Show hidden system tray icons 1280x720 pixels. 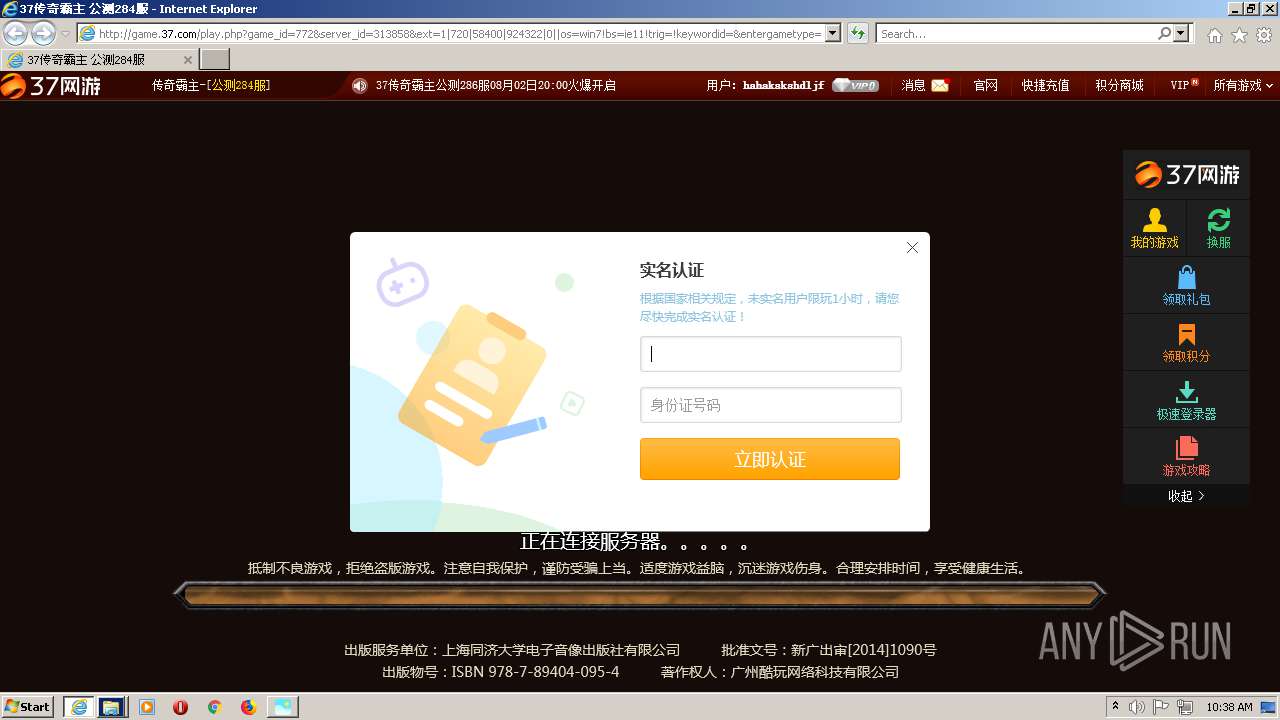click(x=1116, y=707)
